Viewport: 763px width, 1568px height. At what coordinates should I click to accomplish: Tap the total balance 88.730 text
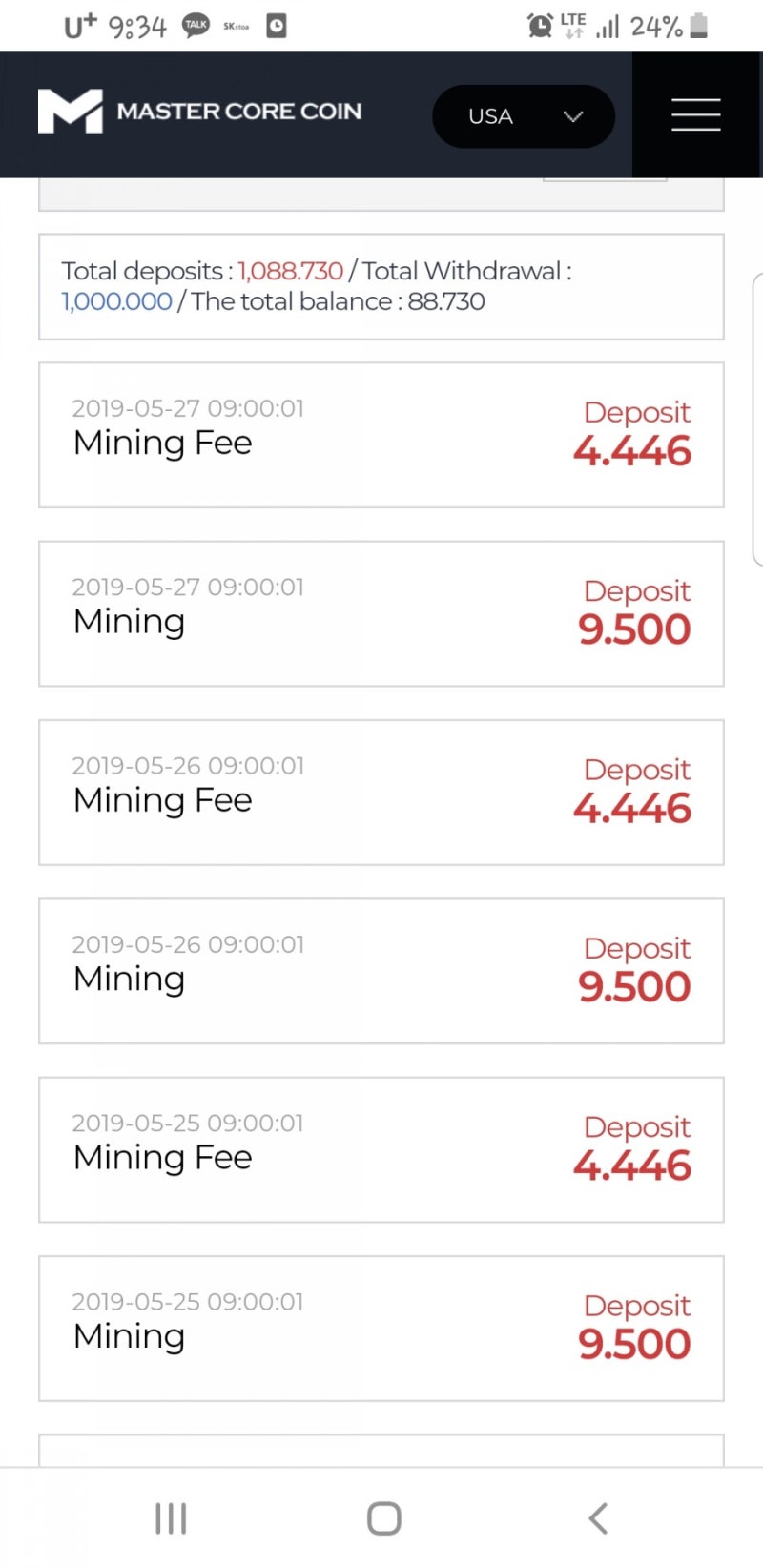[446, 301]
